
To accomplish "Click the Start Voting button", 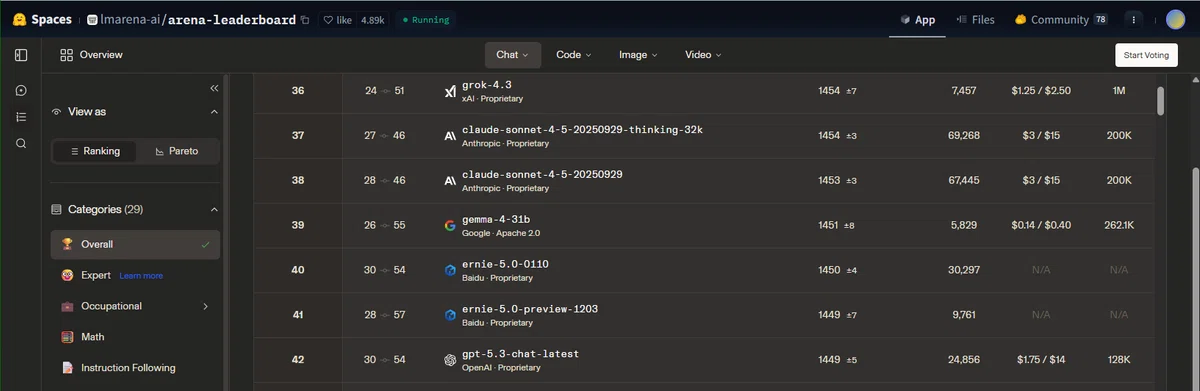I will [x=1146, y=55].
